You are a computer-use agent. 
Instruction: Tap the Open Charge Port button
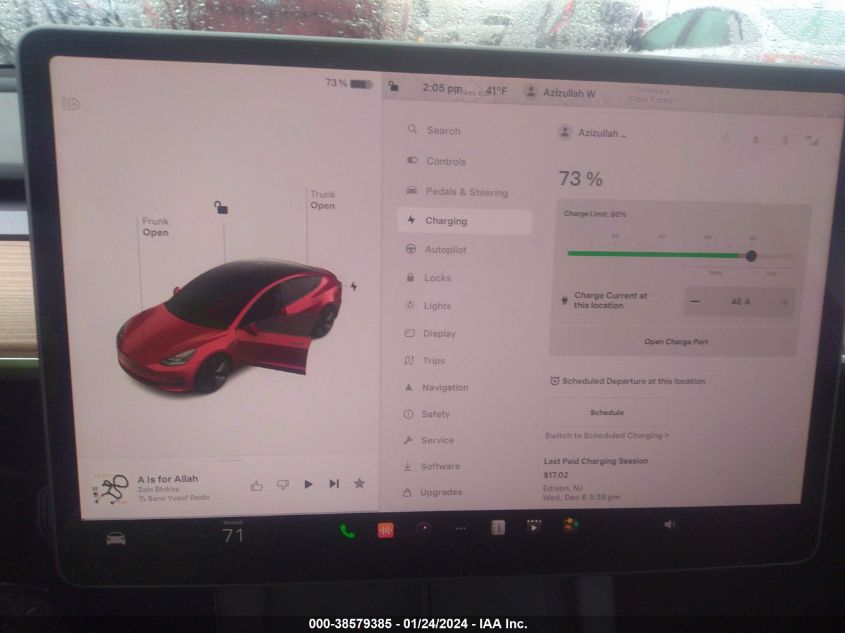pos(676,342)
